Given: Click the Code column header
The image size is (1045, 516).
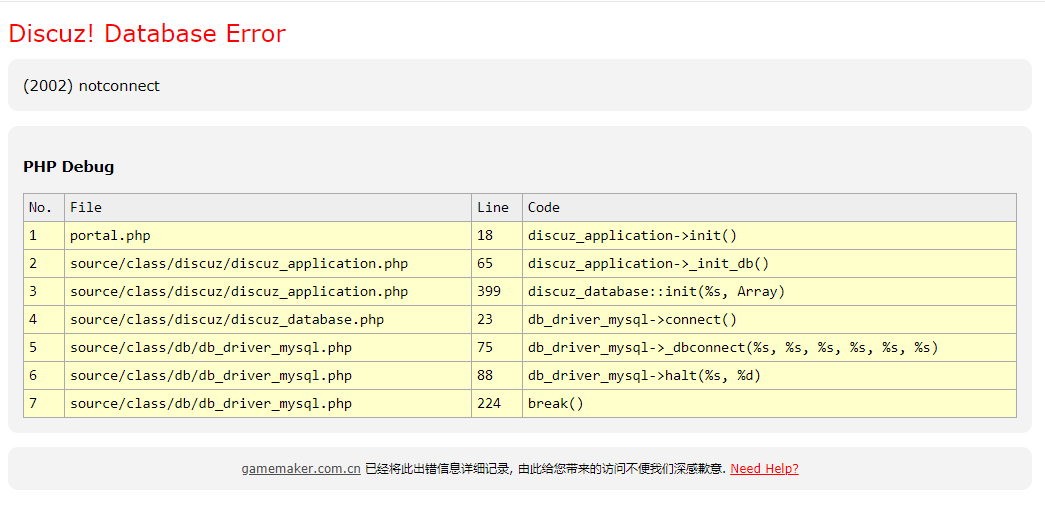Looking at the screenshot, I should coord(544,208).
